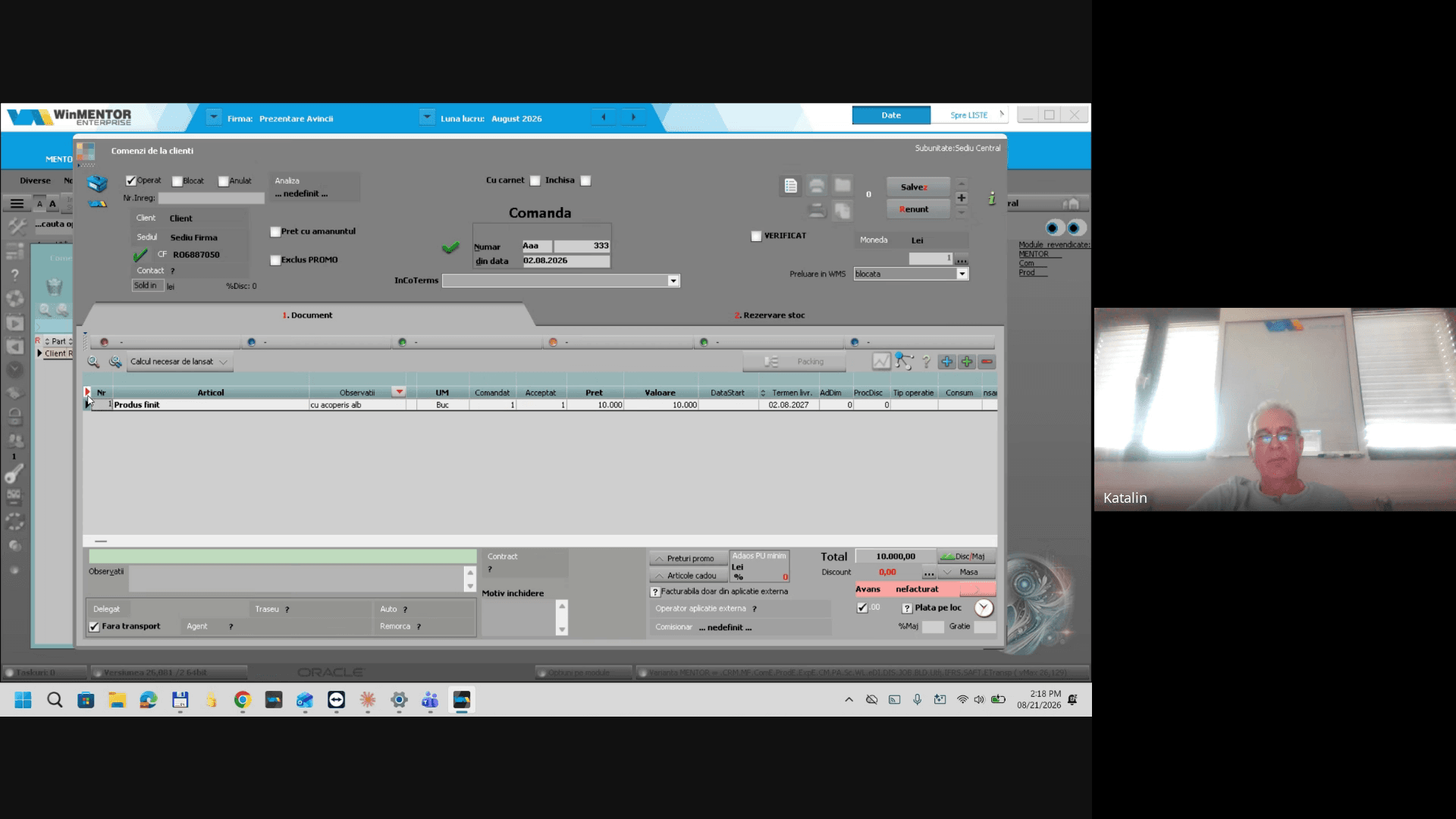Open the Firma selector dropdown arrow
The height and width of the screenshot is (819, 1456).
point(214,118)
